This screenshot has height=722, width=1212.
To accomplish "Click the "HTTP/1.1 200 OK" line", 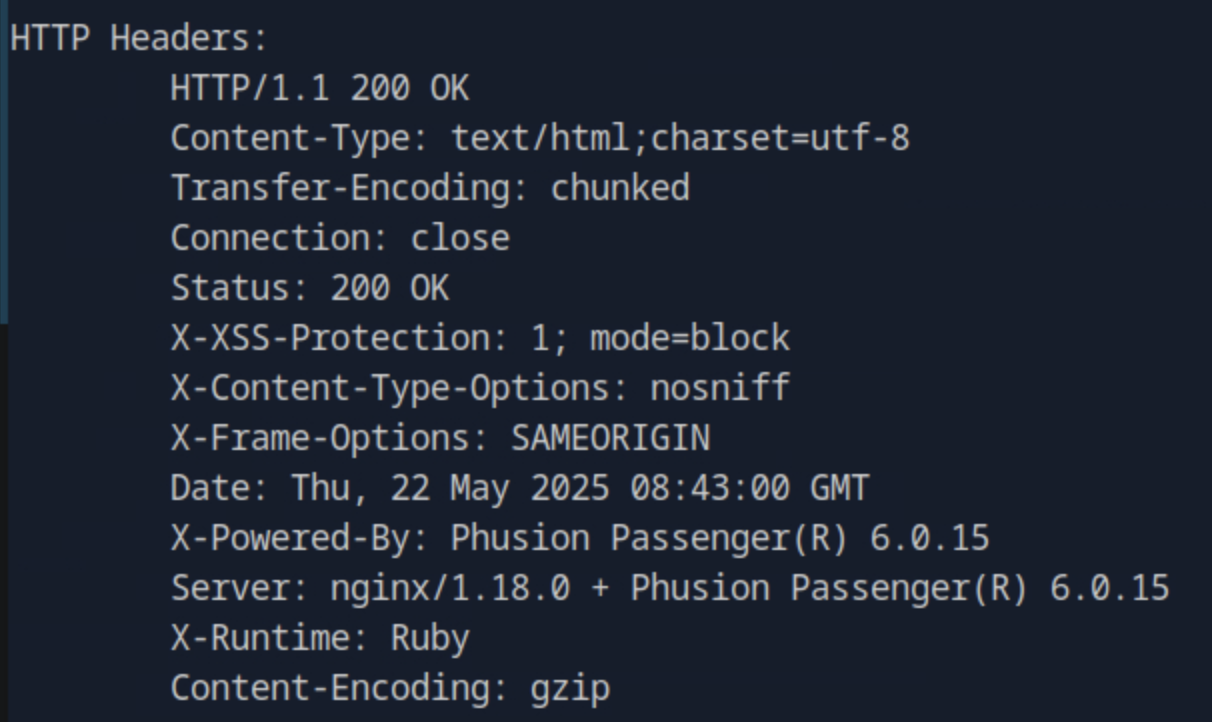I will (319, 88).
